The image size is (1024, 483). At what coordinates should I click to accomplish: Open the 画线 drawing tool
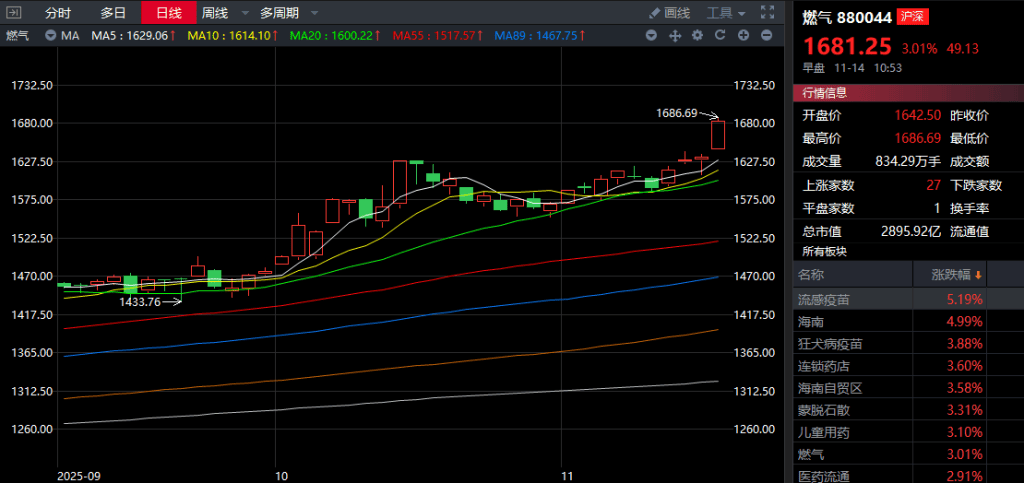(670, 13)
